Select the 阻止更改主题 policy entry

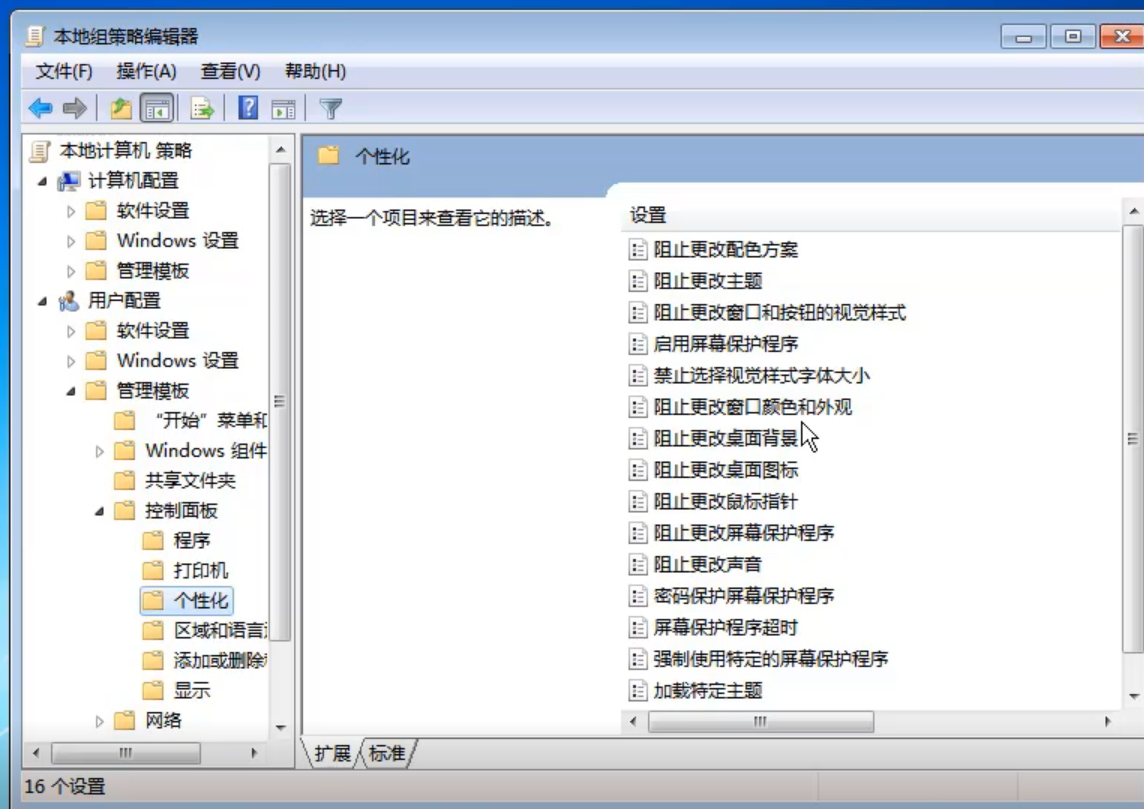(708, 281)
